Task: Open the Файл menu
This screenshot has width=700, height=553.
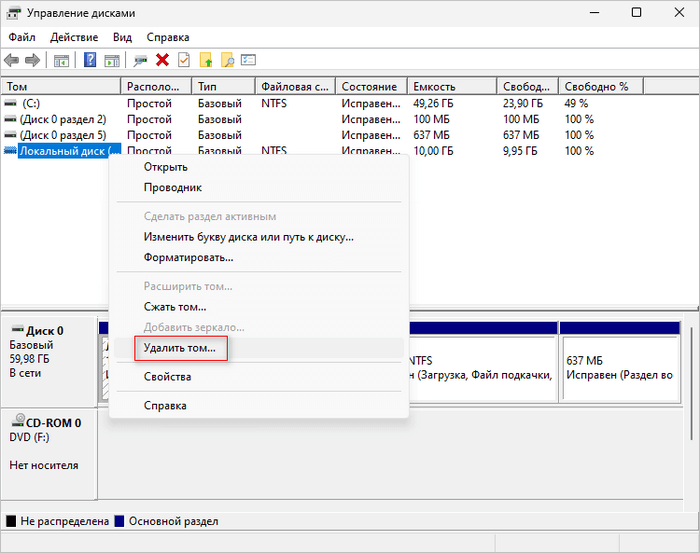Action: click(21, 37)
